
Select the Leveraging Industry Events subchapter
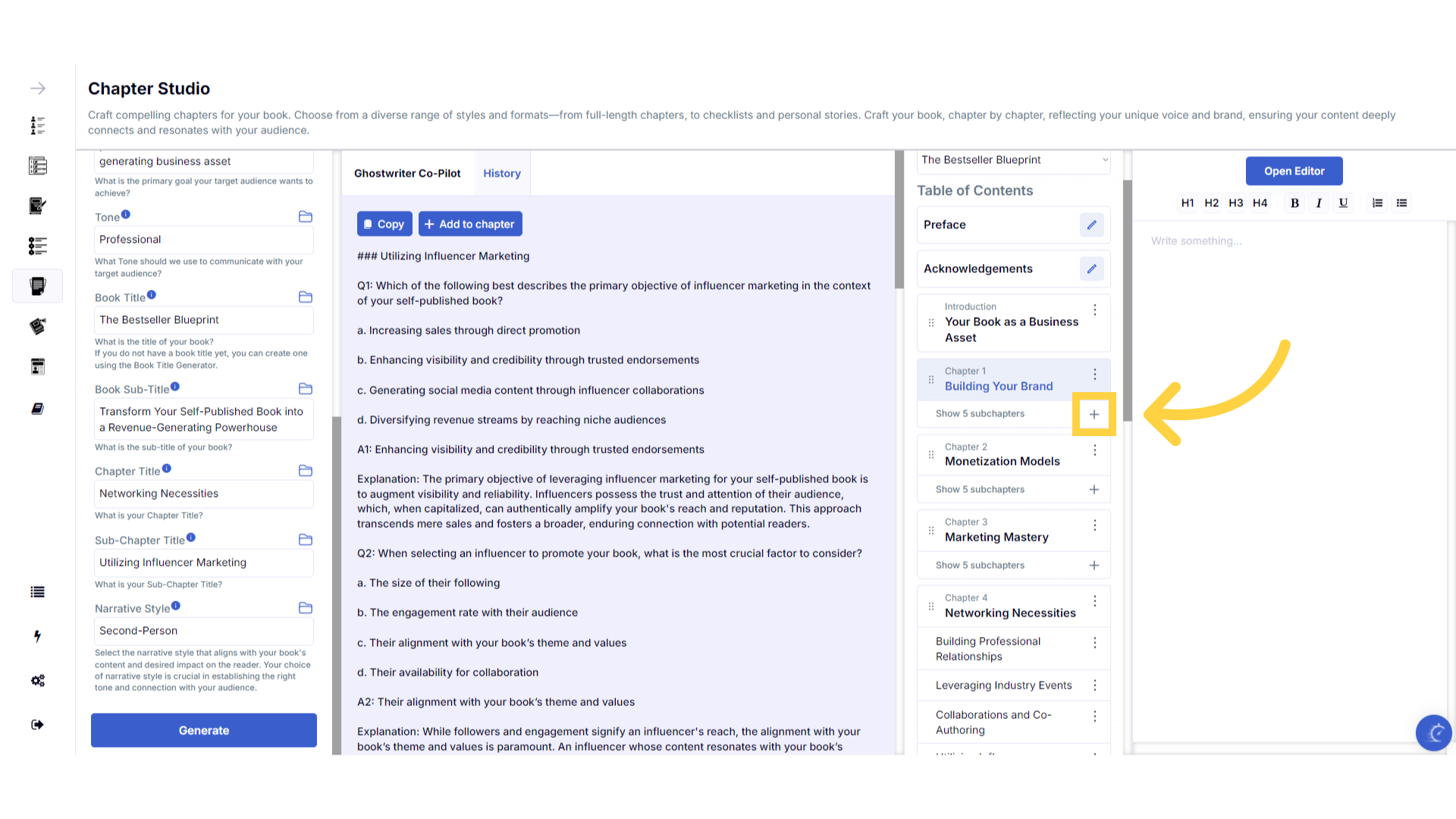(1003, 686)
